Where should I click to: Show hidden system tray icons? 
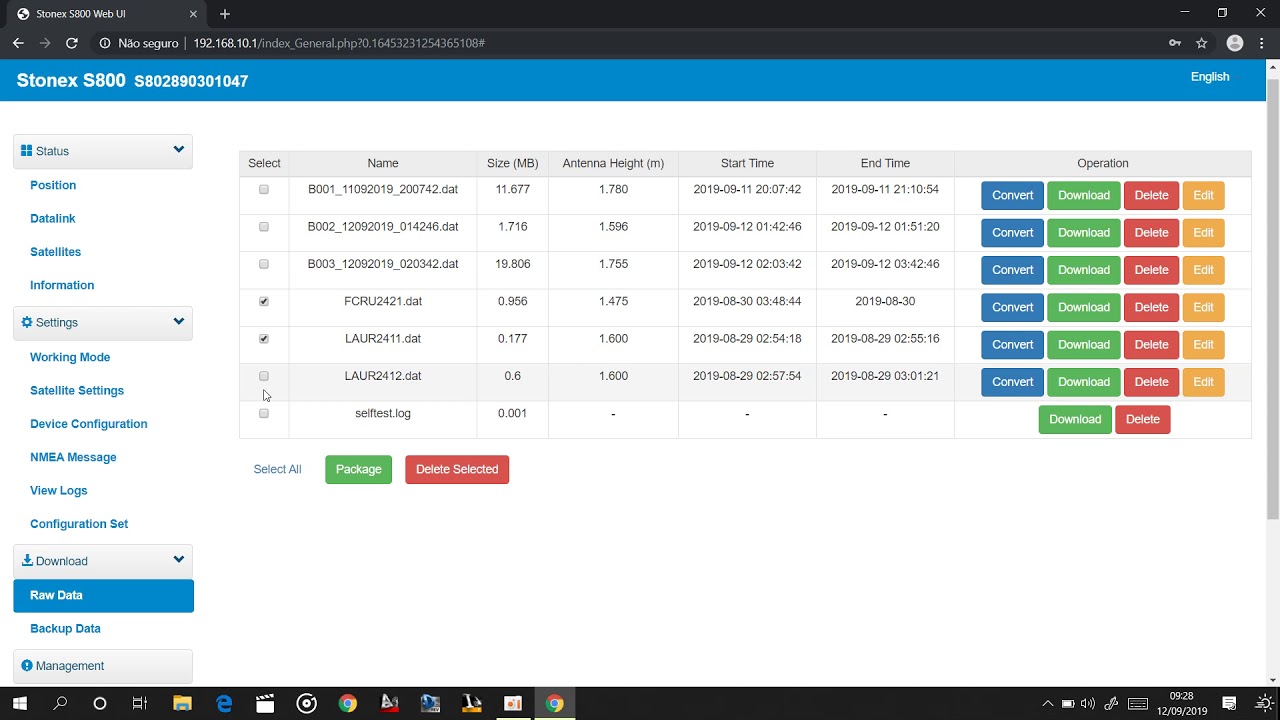pos(1047,703)
